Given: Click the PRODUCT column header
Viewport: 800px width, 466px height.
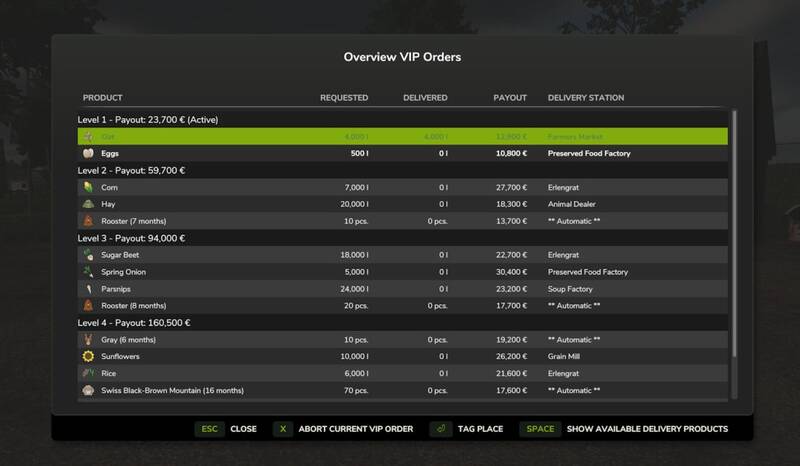Looking at the screenshot, I should tap(102, 98).
